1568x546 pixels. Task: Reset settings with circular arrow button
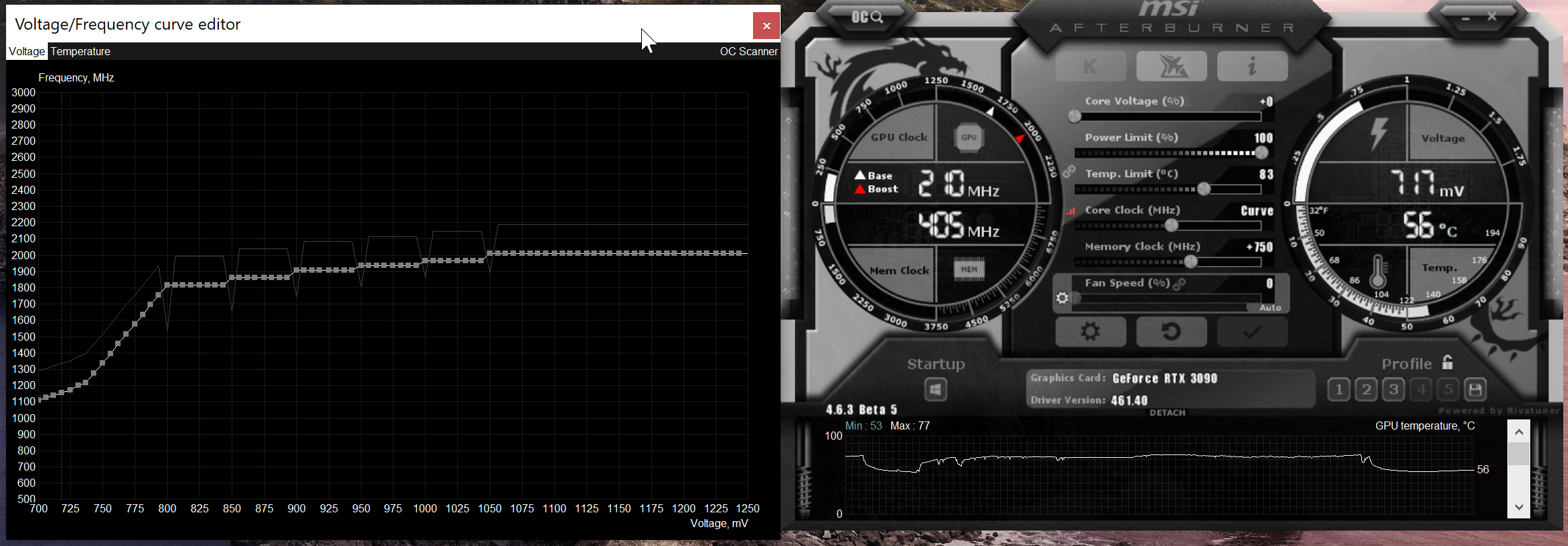pos(1171,332)
